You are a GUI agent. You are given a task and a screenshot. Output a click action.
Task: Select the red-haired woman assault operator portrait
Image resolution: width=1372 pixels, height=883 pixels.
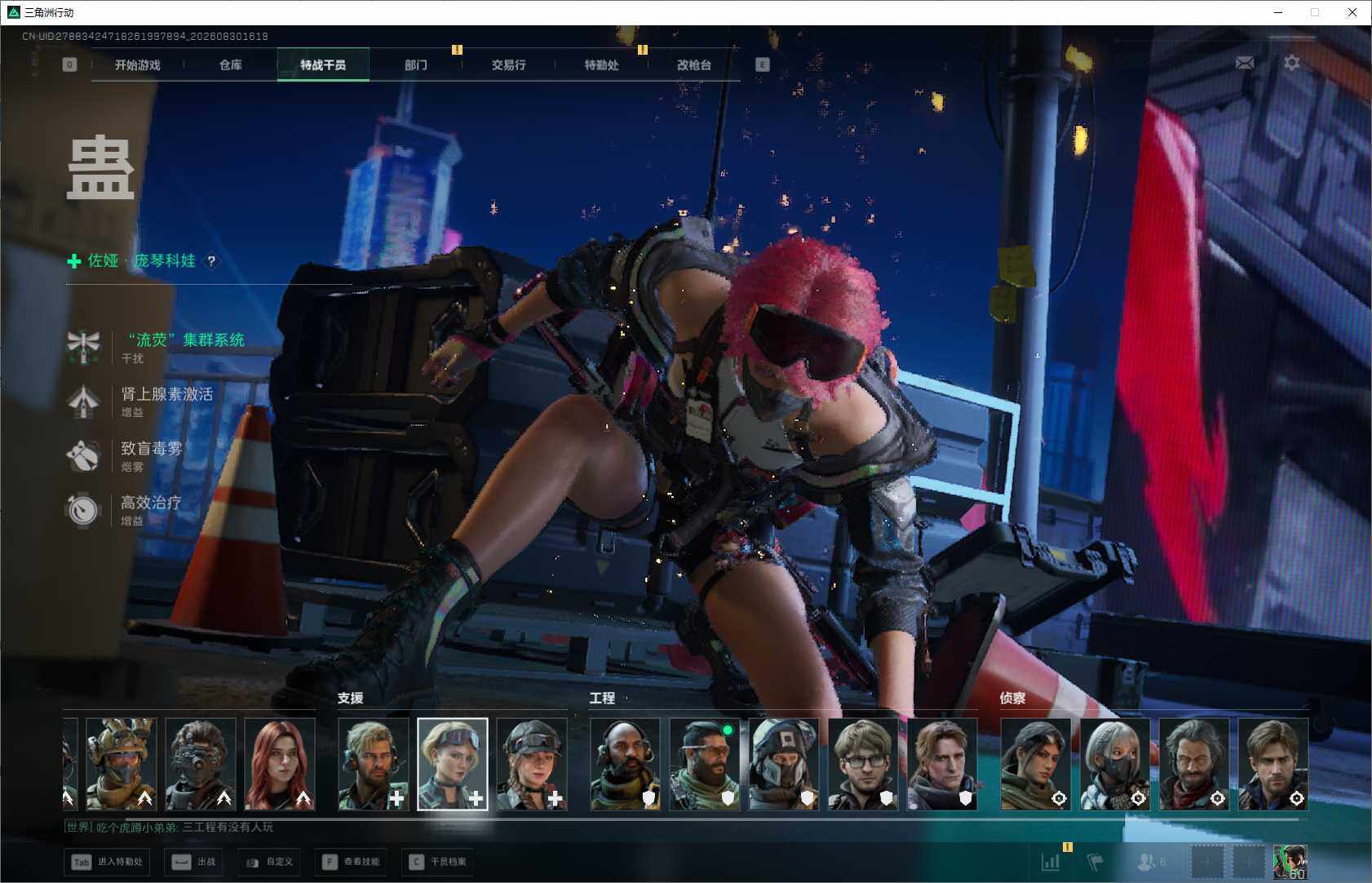coord(280,765)
